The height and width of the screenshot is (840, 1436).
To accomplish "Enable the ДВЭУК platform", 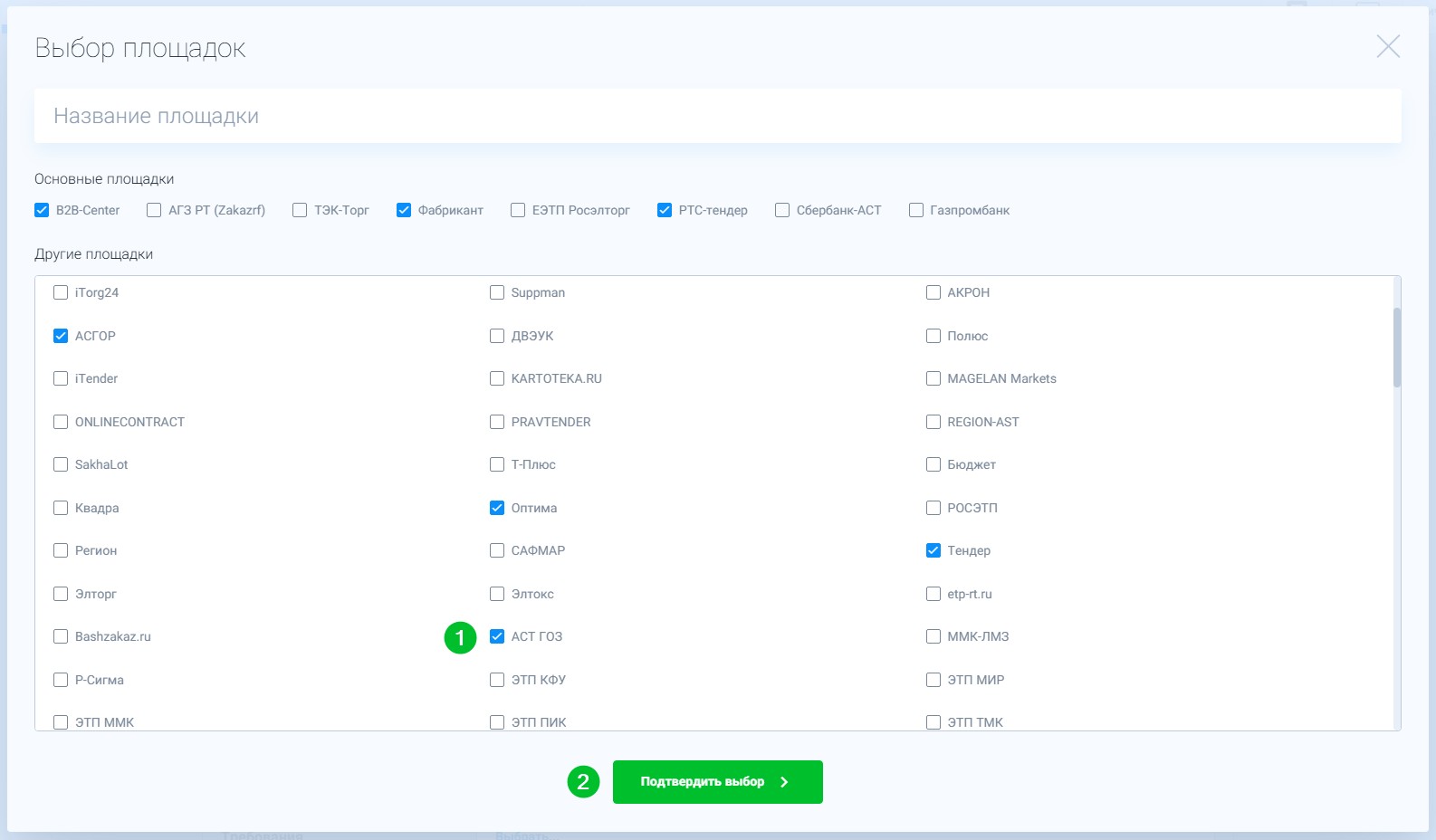I will [x=497, y=336].
